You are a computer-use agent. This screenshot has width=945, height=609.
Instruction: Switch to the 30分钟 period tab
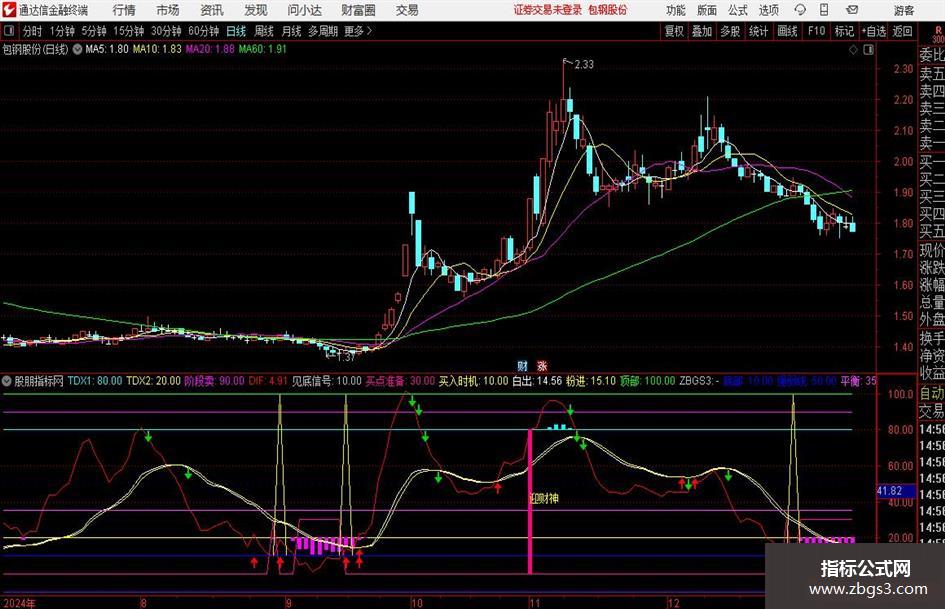[166, 31]
